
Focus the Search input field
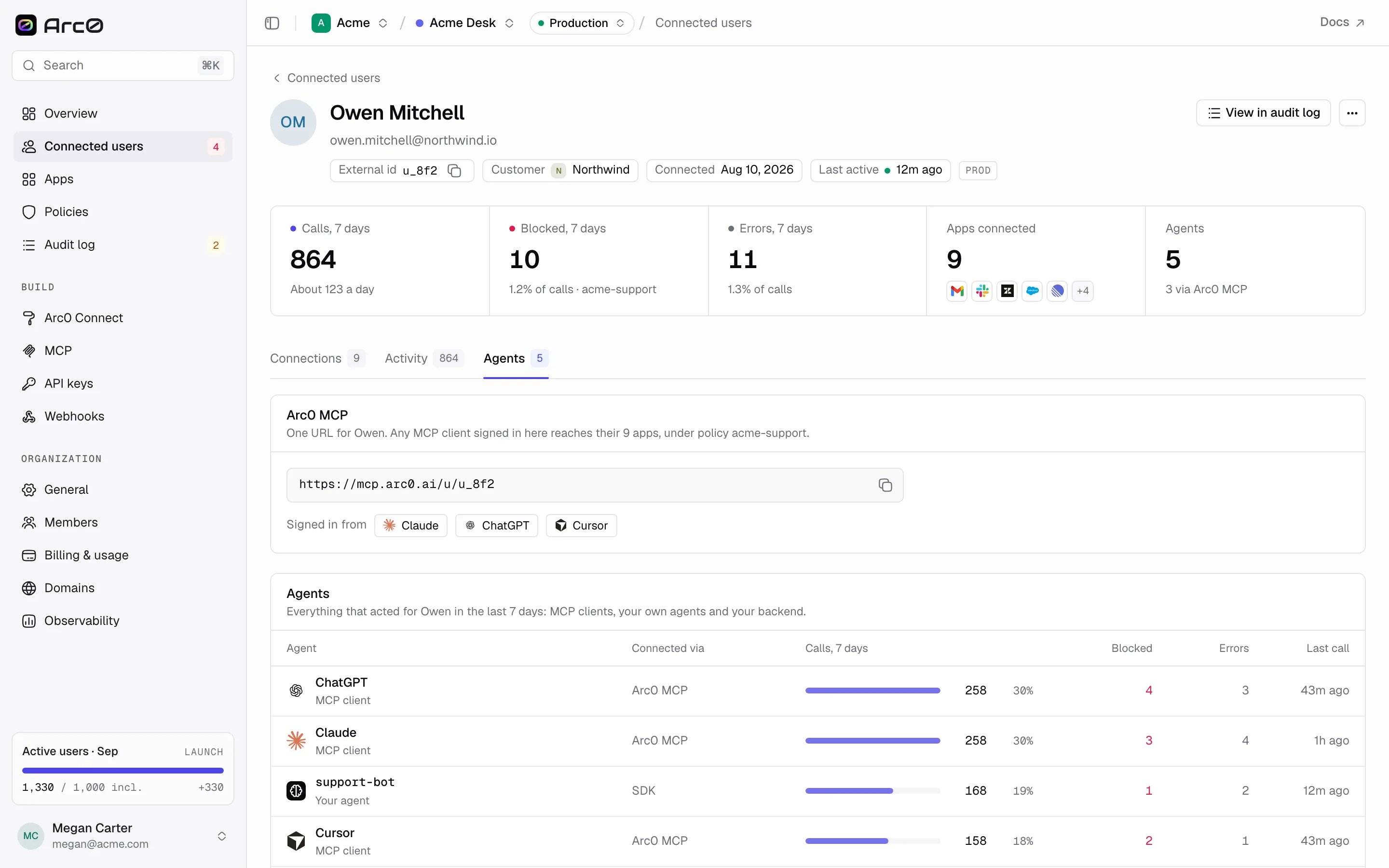tap(123, 66)
